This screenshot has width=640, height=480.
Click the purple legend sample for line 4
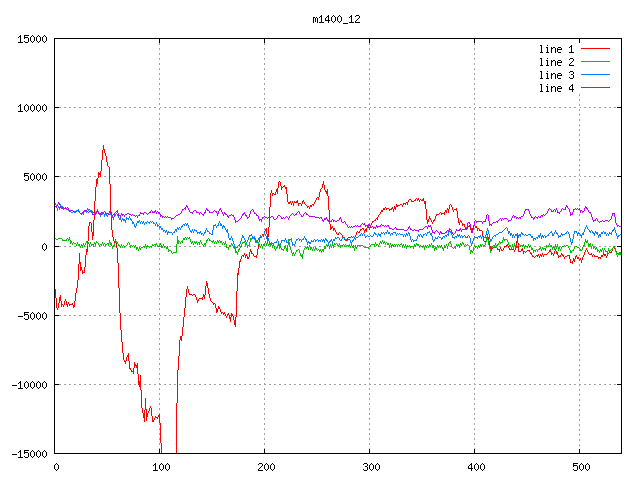596,88
